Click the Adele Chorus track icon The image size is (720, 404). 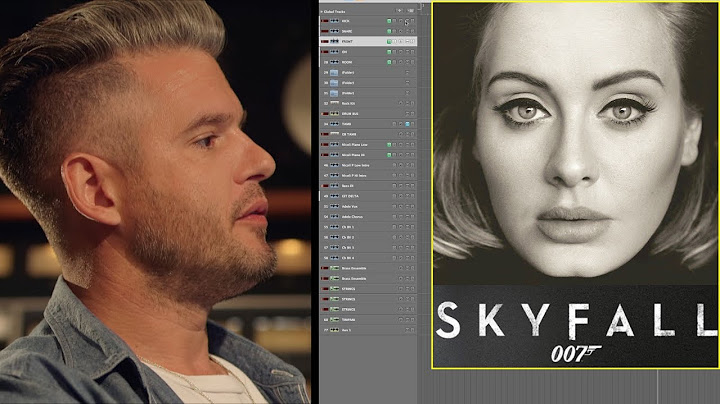click(334, 217)
